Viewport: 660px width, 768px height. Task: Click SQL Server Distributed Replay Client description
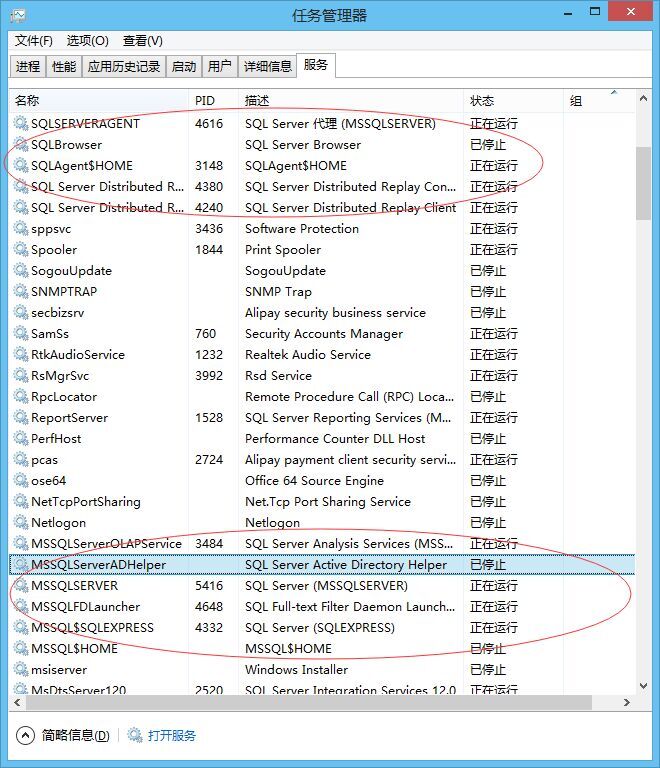pos(351,208)
